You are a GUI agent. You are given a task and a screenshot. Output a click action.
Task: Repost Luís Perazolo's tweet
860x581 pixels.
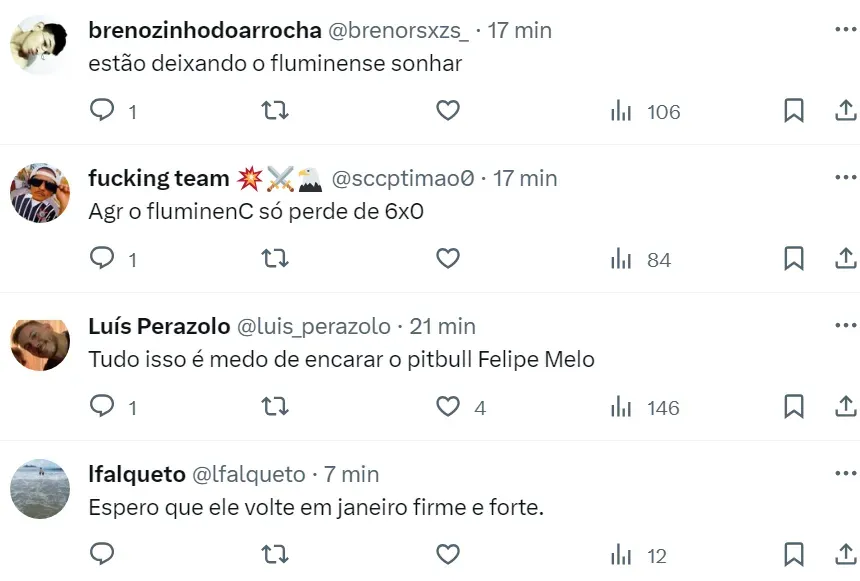pyautogui.click(x=275, y=407)
